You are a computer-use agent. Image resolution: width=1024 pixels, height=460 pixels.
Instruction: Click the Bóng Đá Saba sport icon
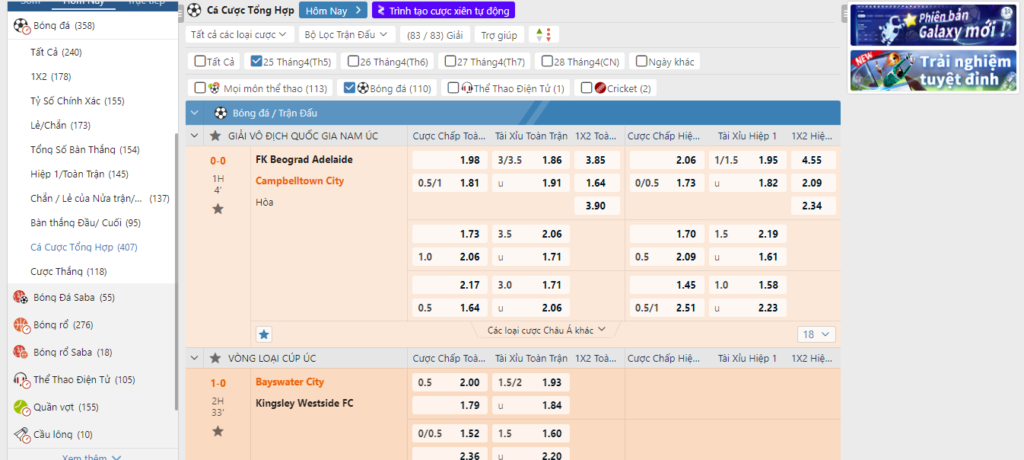click(x=21, y=297)
